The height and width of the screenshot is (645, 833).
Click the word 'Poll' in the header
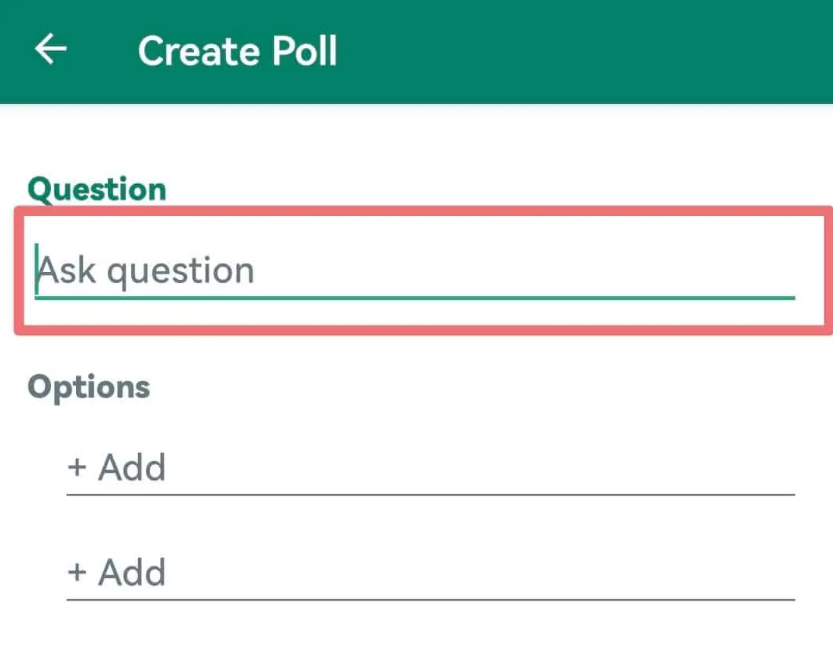[302, 51]
